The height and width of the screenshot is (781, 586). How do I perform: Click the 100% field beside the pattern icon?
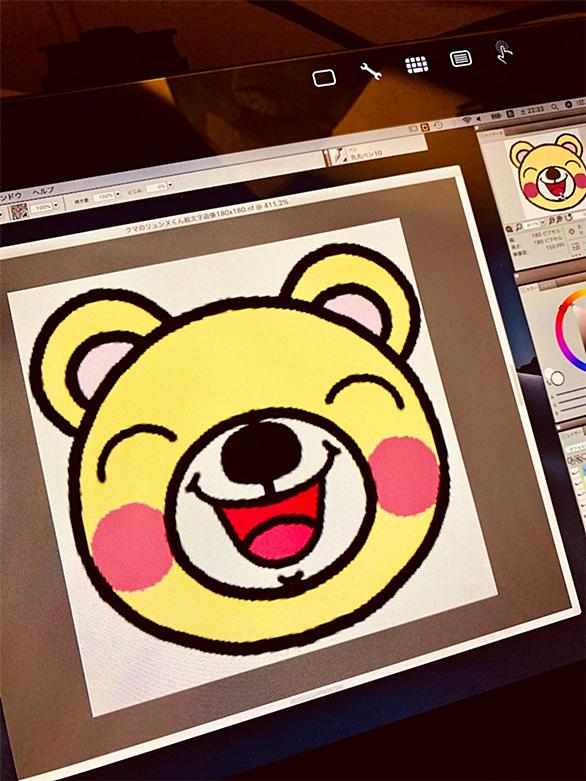[42, 207]
